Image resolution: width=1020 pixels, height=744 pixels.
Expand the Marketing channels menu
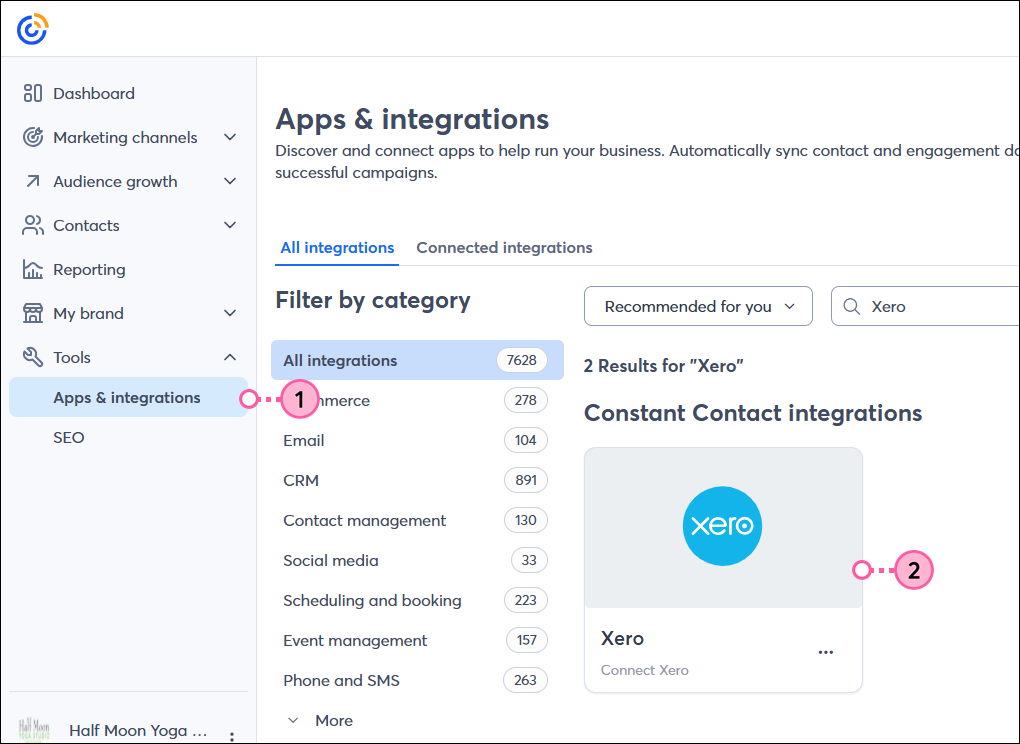pyautogui.click(x=230, y=137)
